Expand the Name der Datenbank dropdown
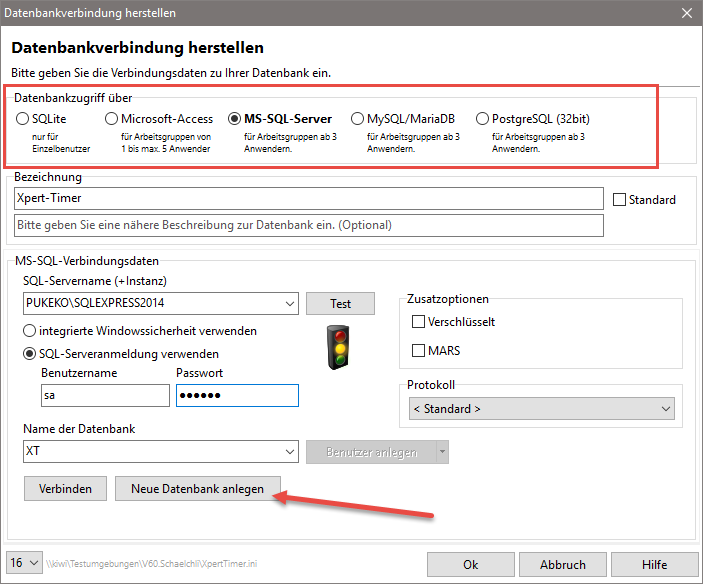 (x=289, y=452)
